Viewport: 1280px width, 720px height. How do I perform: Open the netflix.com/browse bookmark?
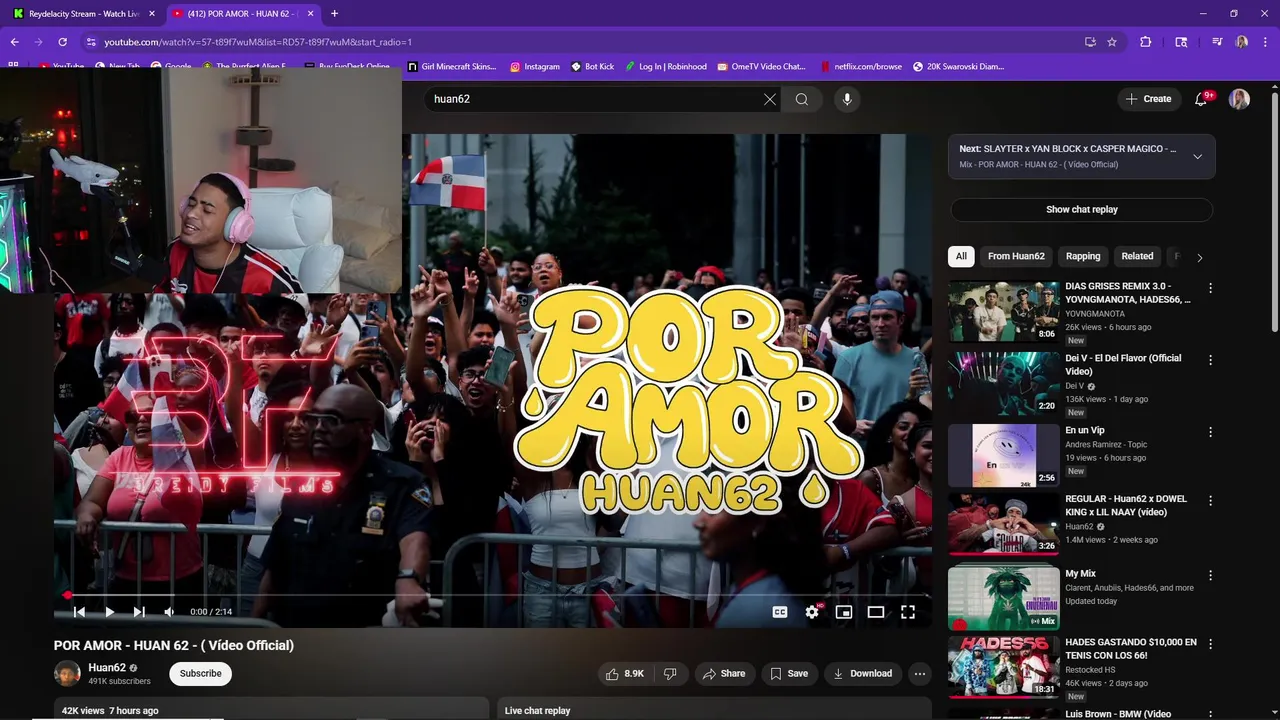[x=861, y=67]
